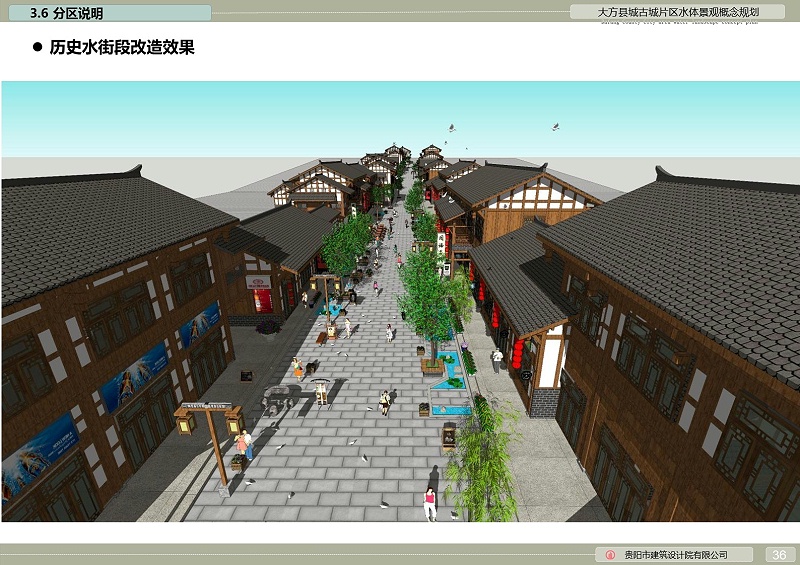Click the man in white on right sidewalk

click(x=497, y=358)
